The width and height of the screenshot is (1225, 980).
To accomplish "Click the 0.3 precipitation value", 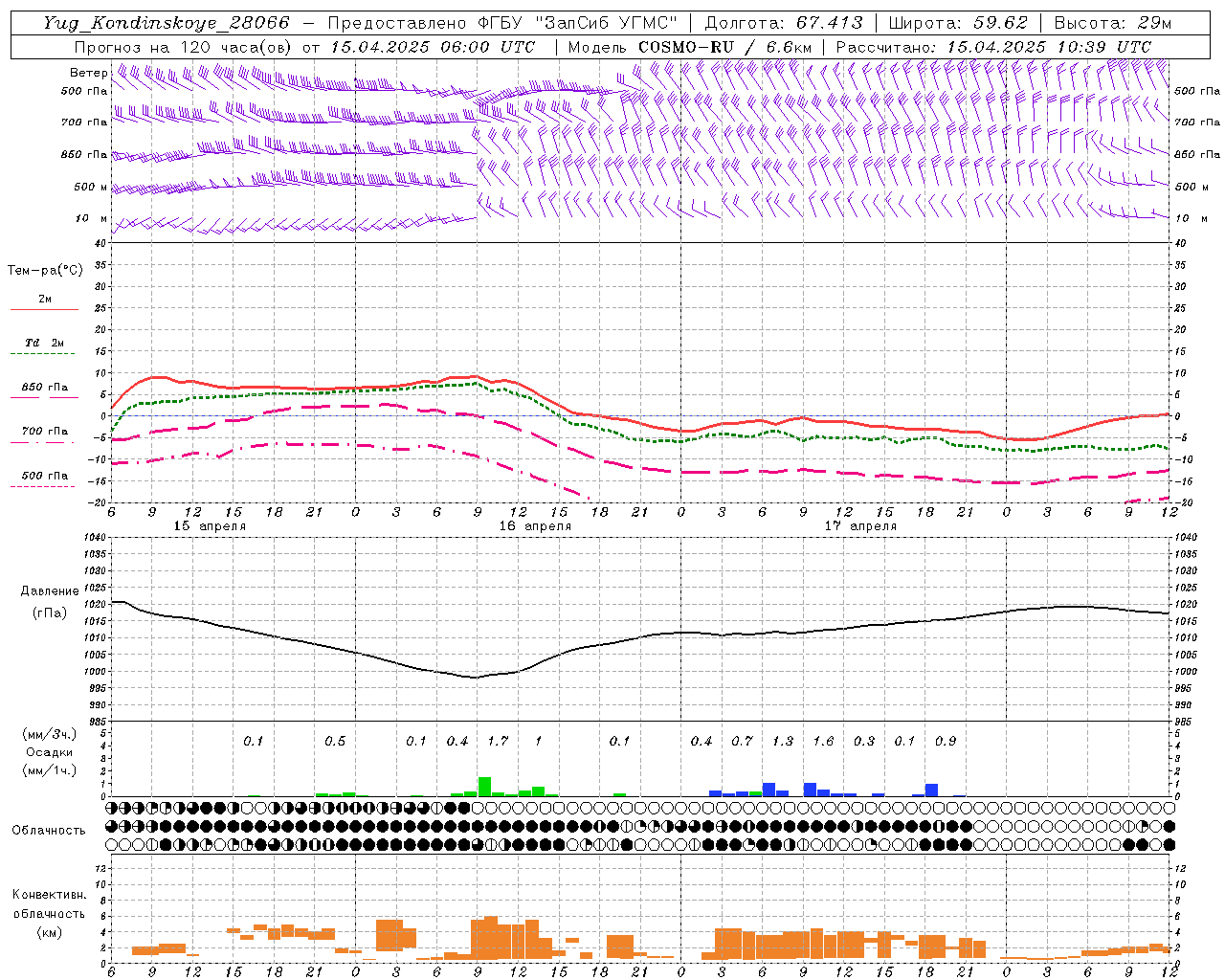I will coord(863,741).
